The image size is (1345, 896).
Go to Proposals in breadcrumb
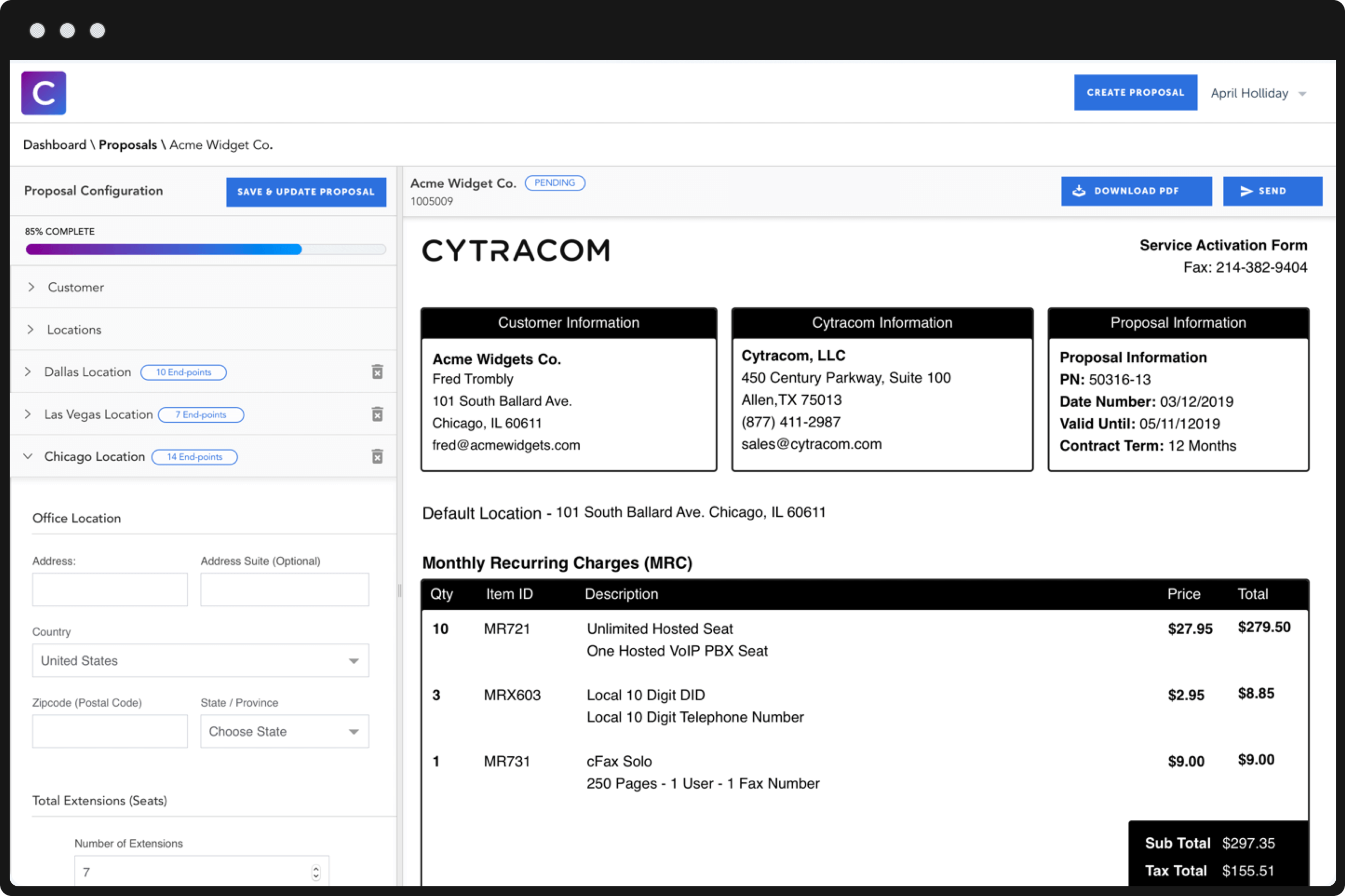[128, 145]
